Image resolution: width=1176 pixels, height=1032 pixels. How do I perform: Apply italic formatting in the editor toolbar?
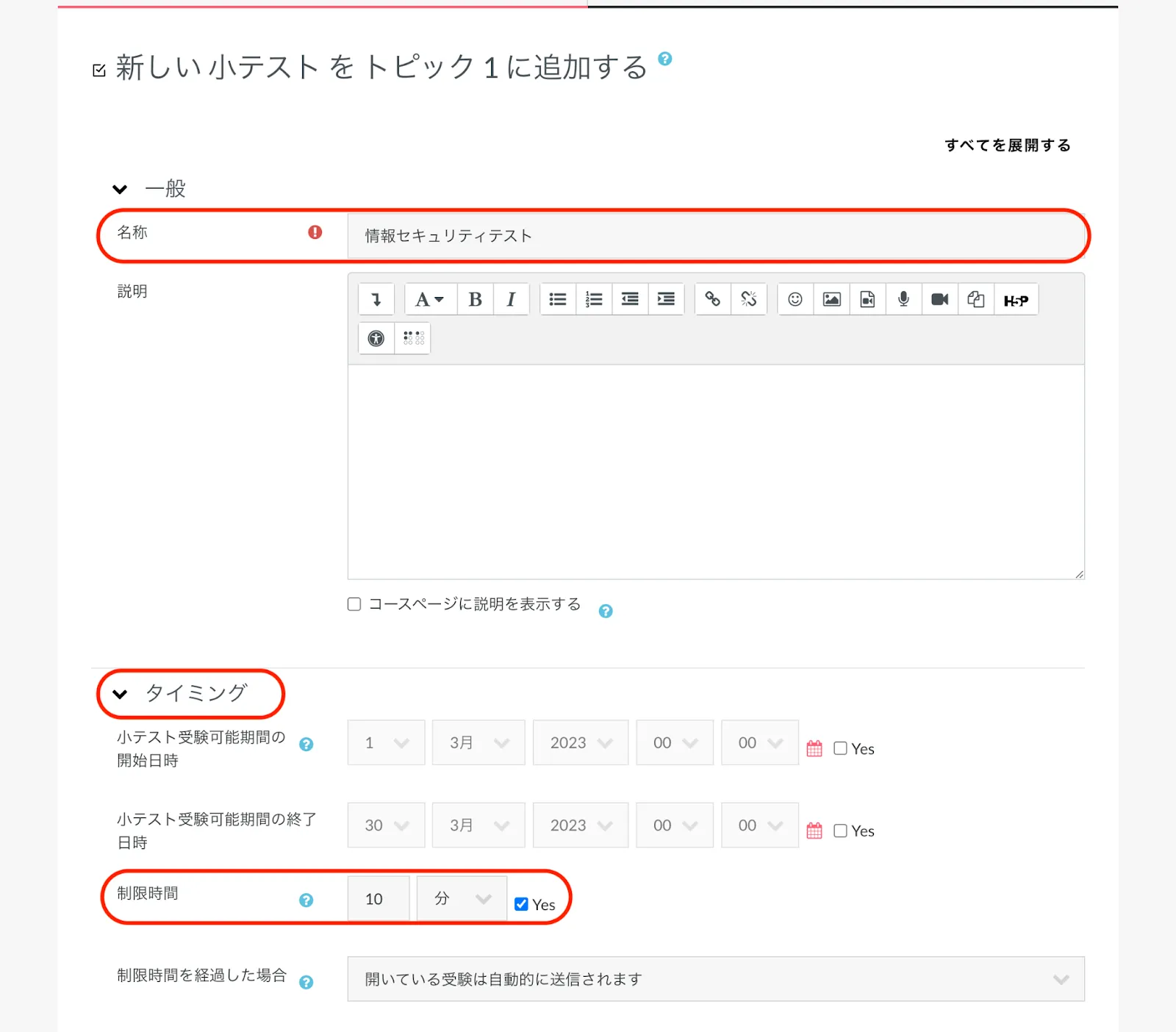pos(511,299)
